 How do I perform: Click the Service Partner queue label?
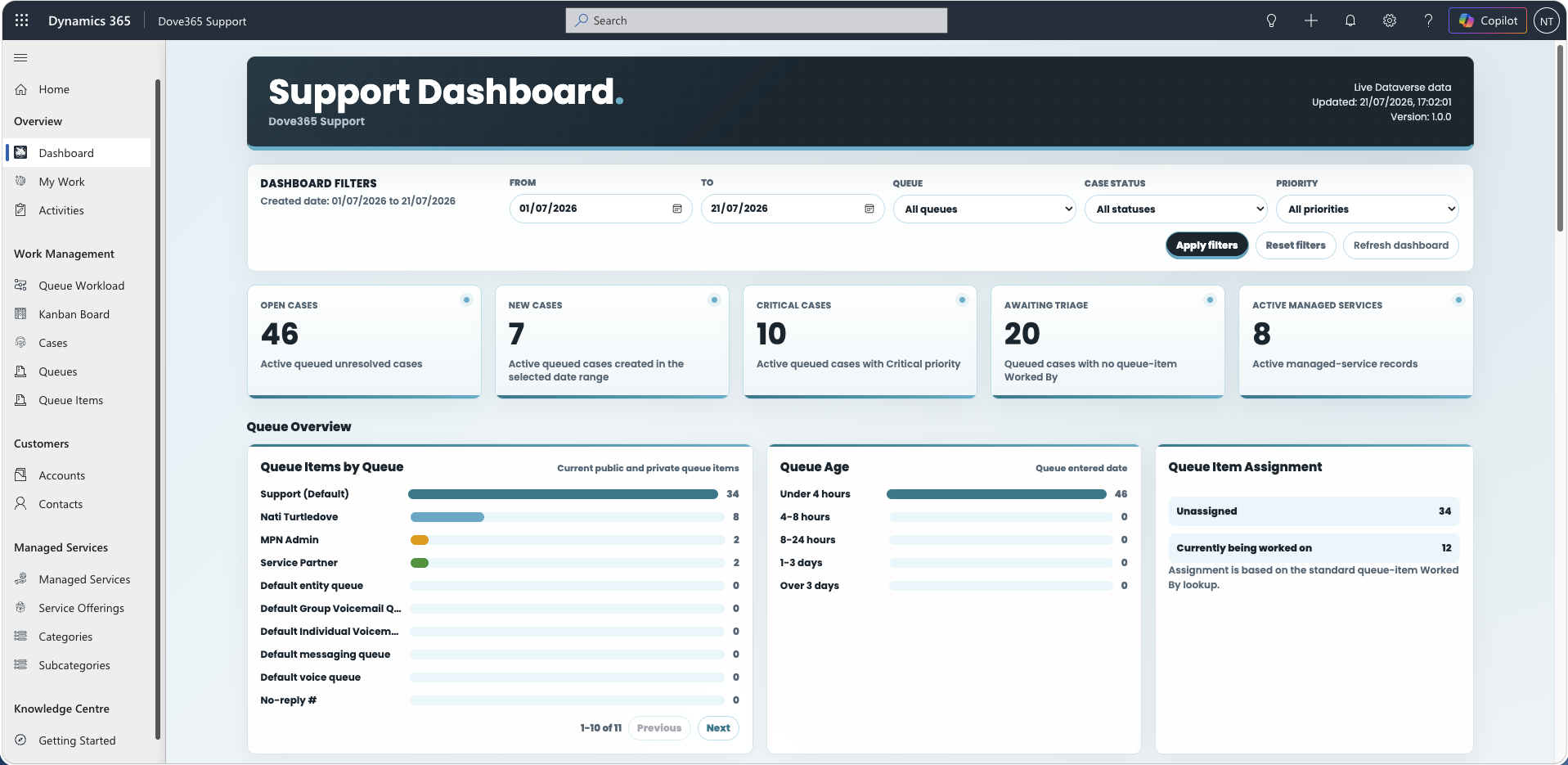point(299,563)
